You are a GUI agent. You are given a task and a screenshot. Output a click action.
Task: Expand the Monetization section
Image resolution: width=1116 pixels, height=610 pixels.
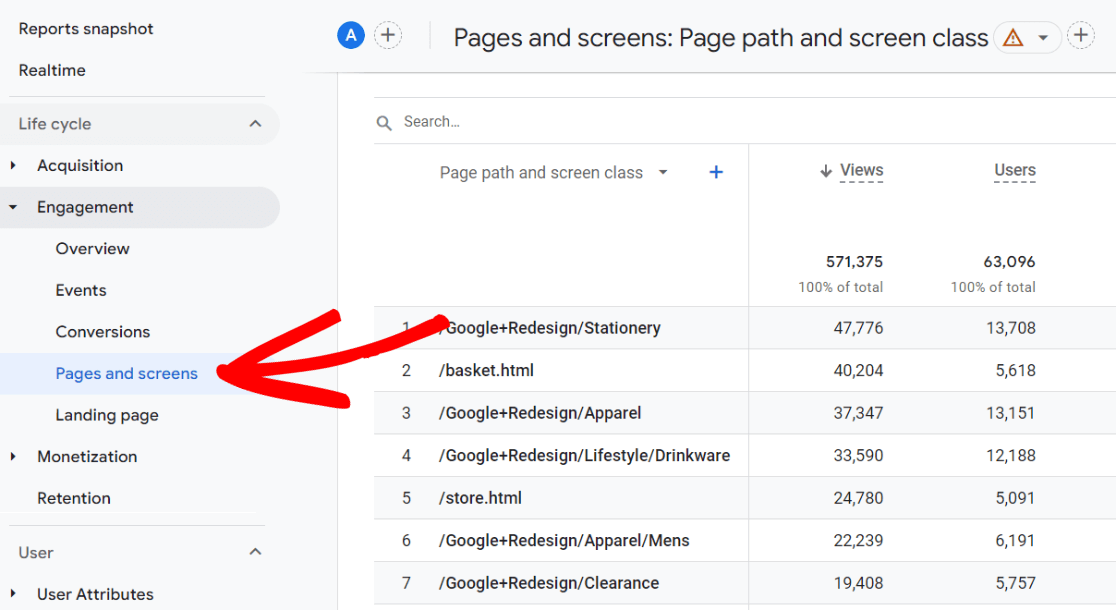11,456
